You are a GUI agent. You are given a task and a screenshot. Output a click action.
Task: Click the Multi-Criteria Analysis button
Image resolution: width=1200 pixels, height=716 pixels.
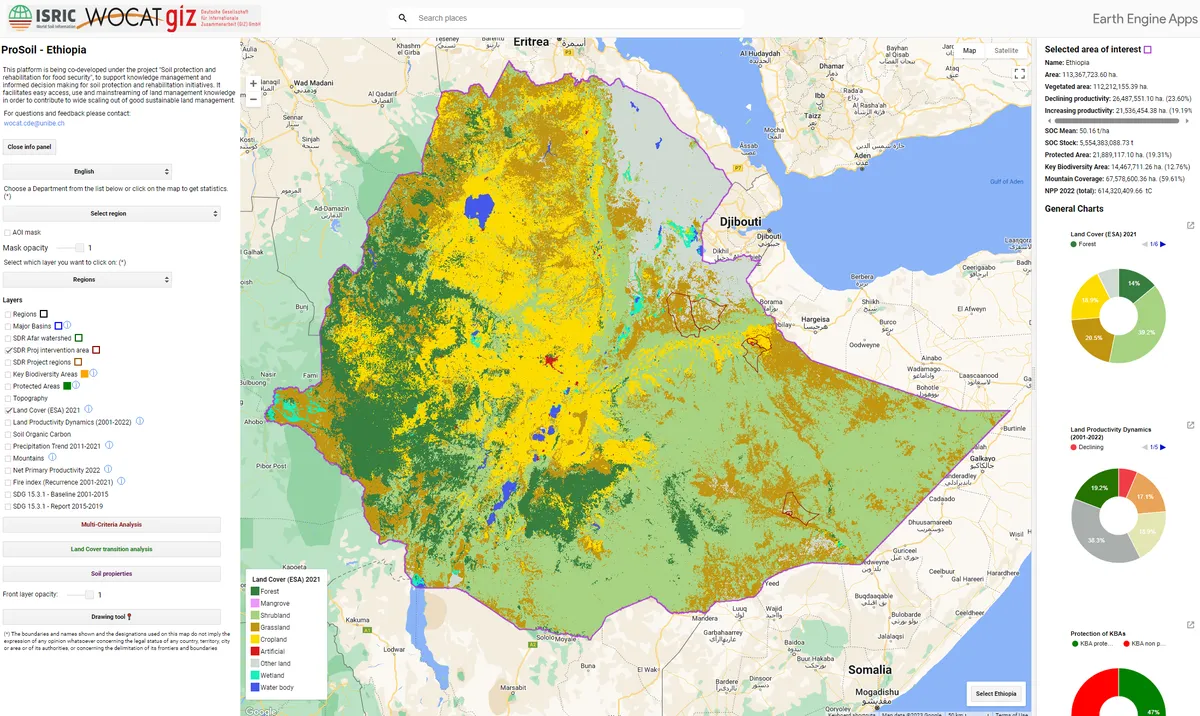pyautogui.click(x=111, y=525)
